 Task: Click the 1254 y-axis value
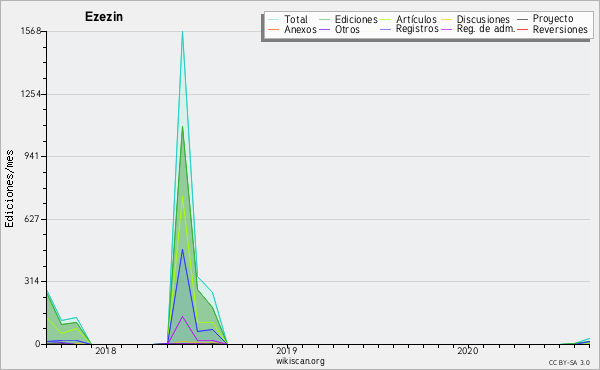tap(31, 94)
